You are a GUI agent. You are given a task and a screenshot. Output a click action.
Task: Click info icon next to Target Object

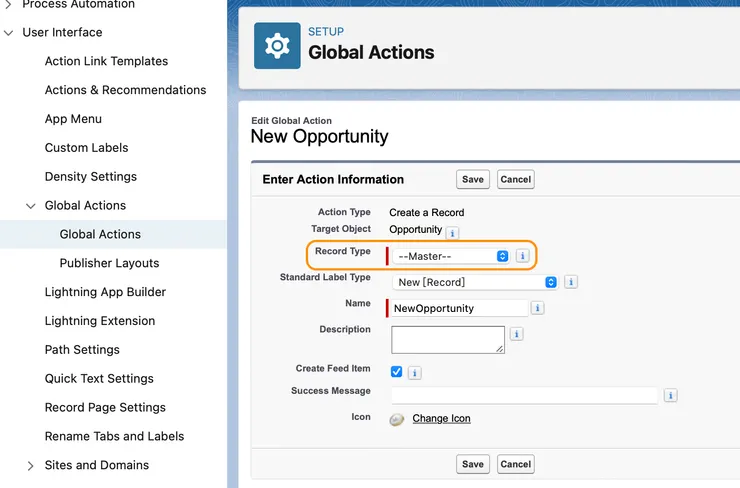(x=452, y=233)
